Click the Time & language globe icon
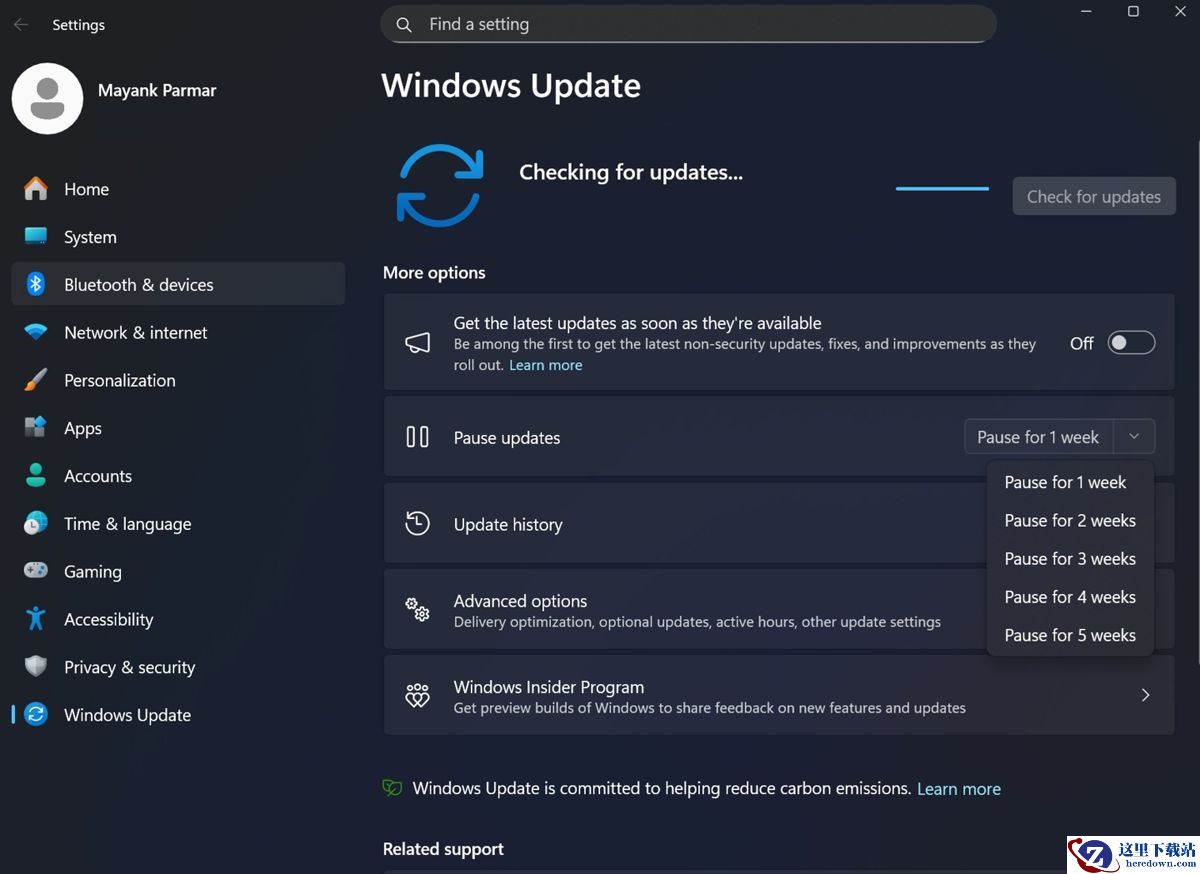Image resolution: width=1200 pixels, height=874 pixels. 36,523
